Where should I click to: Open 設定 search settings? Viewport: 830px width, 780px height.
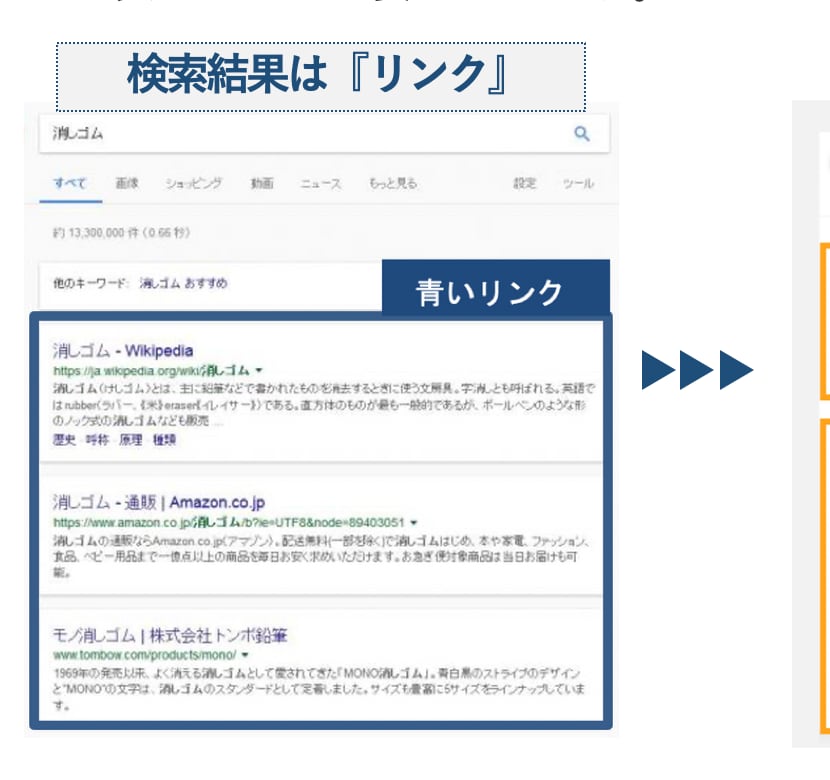coord(525,184)
